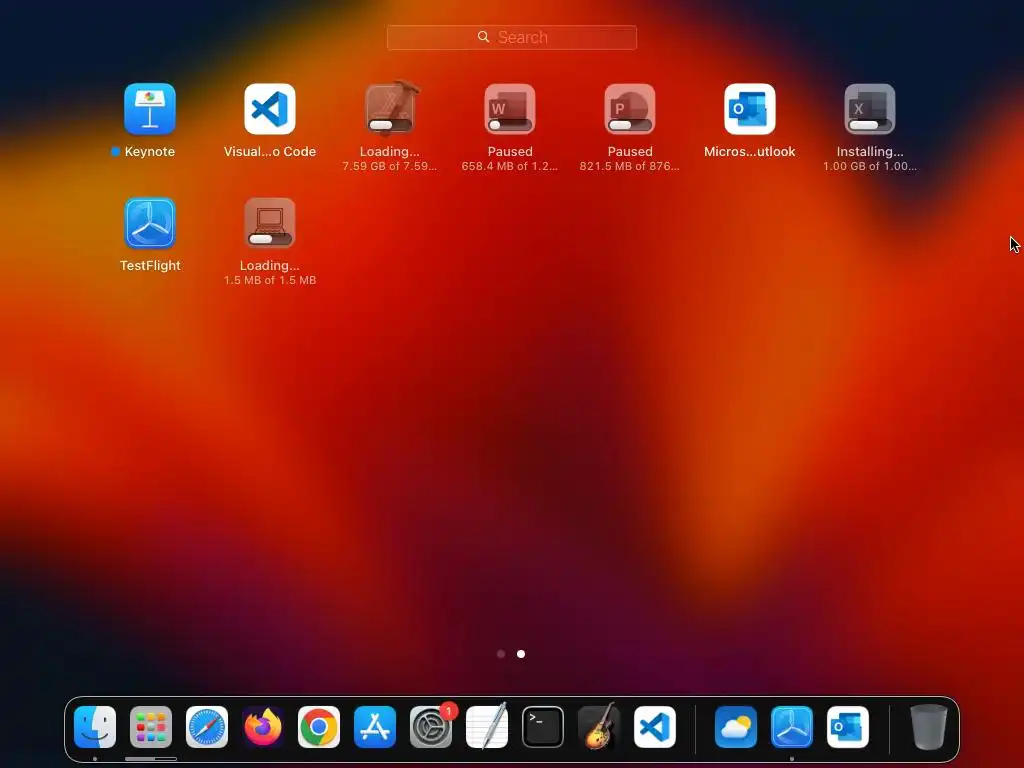Open Google Chrome from the Dock
1024x768 pixels.
(319, 727)
